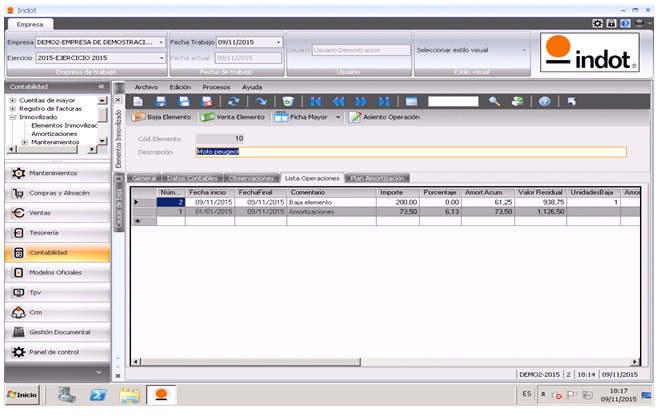Switch to the Plan Amortización tab
The image size is (659, 416).
(377, 178)
